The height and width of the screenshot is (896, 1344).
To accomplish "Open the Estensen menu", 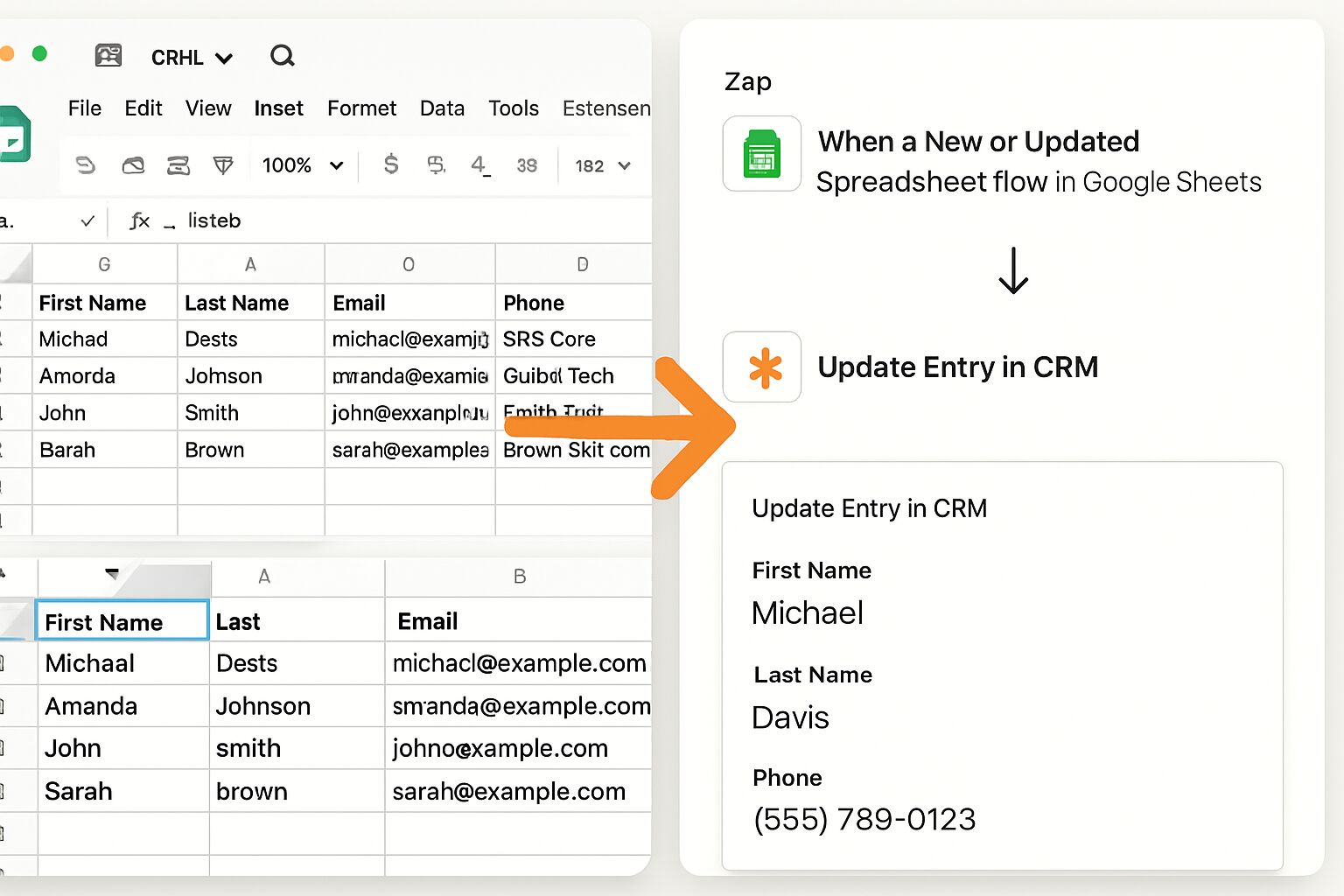I will 606,108.
